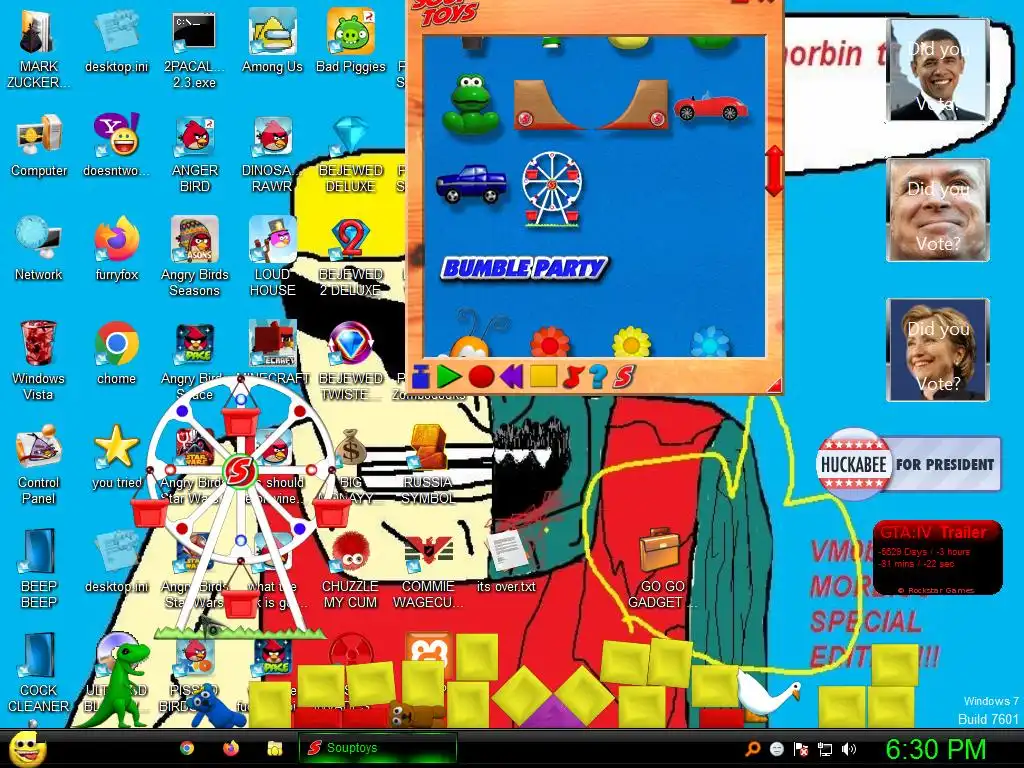Select the ANGER BIRD desktop icon
The width and height of the screenshot is (1024, 768).
[x=195, y=154]
